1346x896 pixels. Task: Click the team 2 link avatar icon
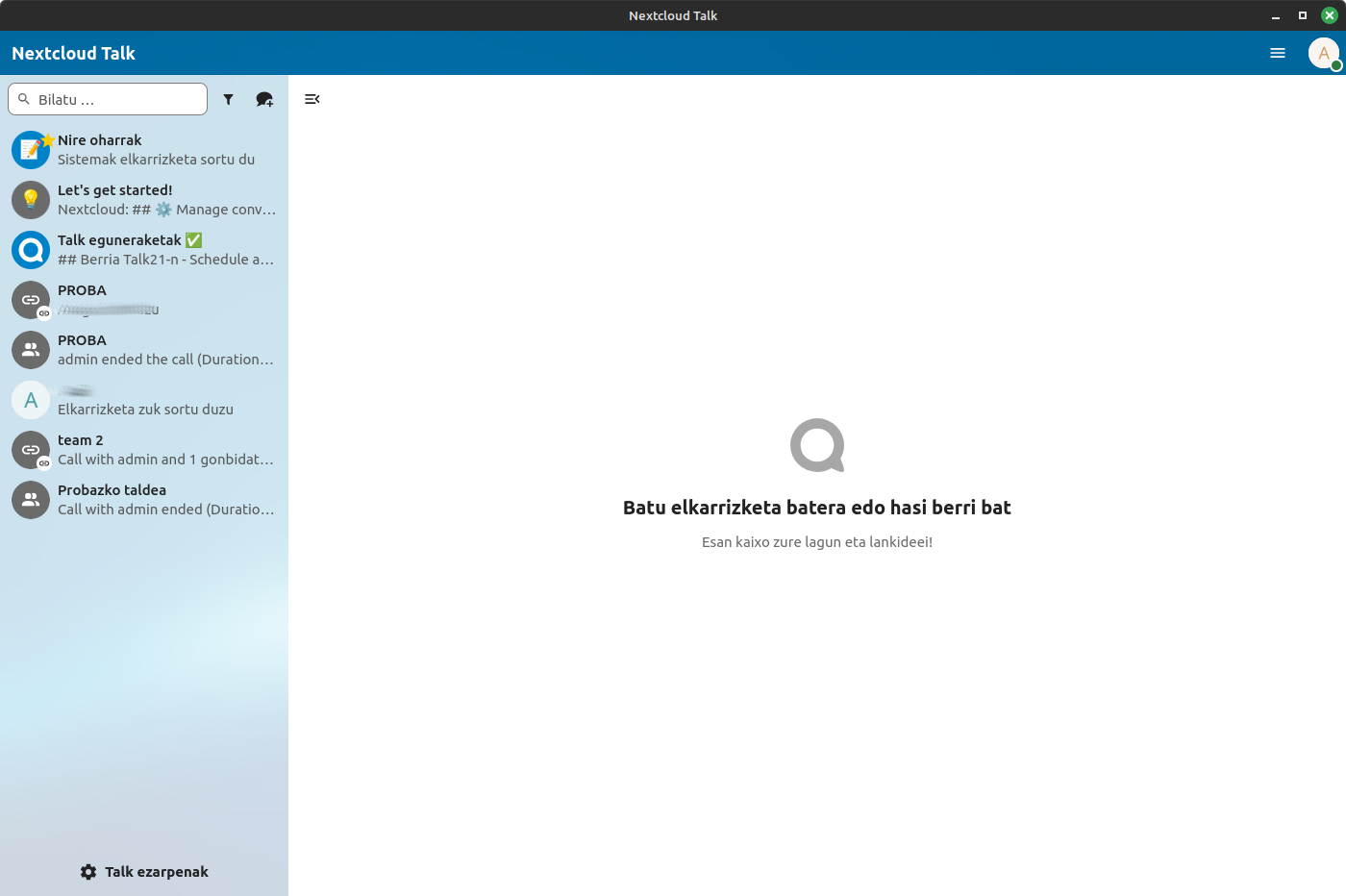point(31,450)
